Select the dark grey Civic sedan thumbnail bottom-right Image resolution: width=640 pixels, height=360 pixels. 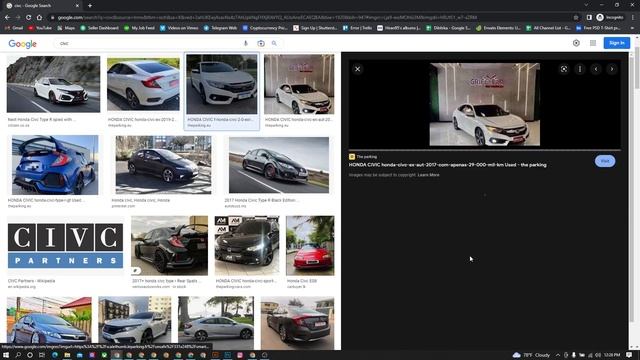[297, 322]
